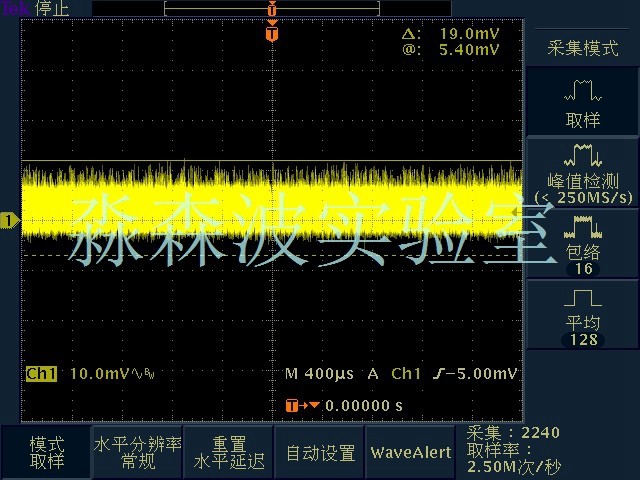
Task: Click the (< 250MS/s) label
Action: coord(584,198)
